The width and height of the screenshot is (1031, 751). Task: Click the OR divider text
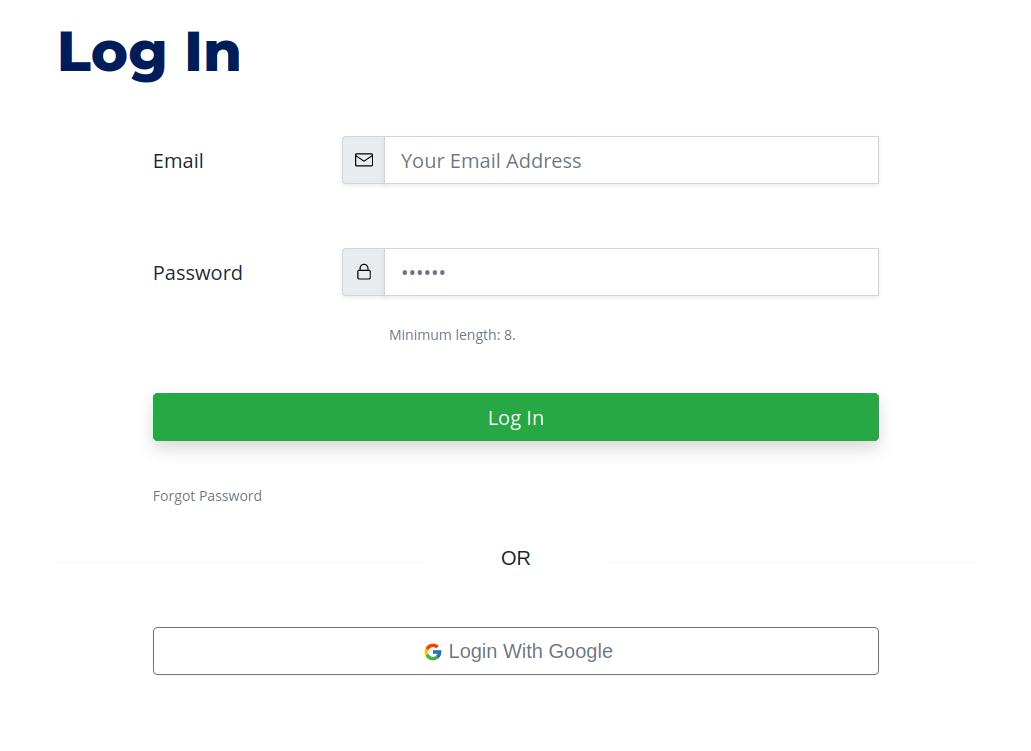pyautogui.click(x=516, y=558)
